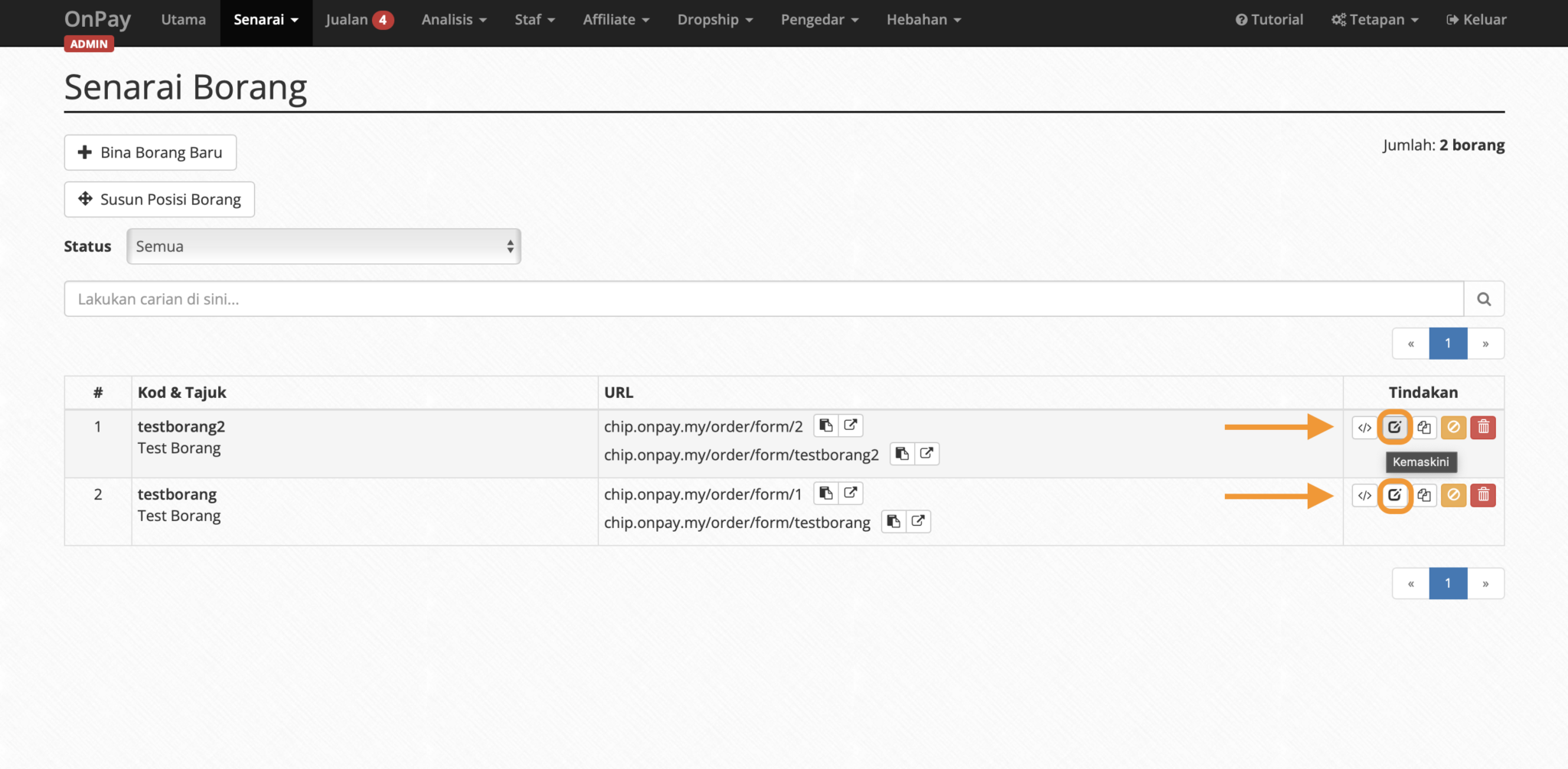
Task: Open chip.onpay.my/order/form/1 in new window
Action: [x=850, y=494]
